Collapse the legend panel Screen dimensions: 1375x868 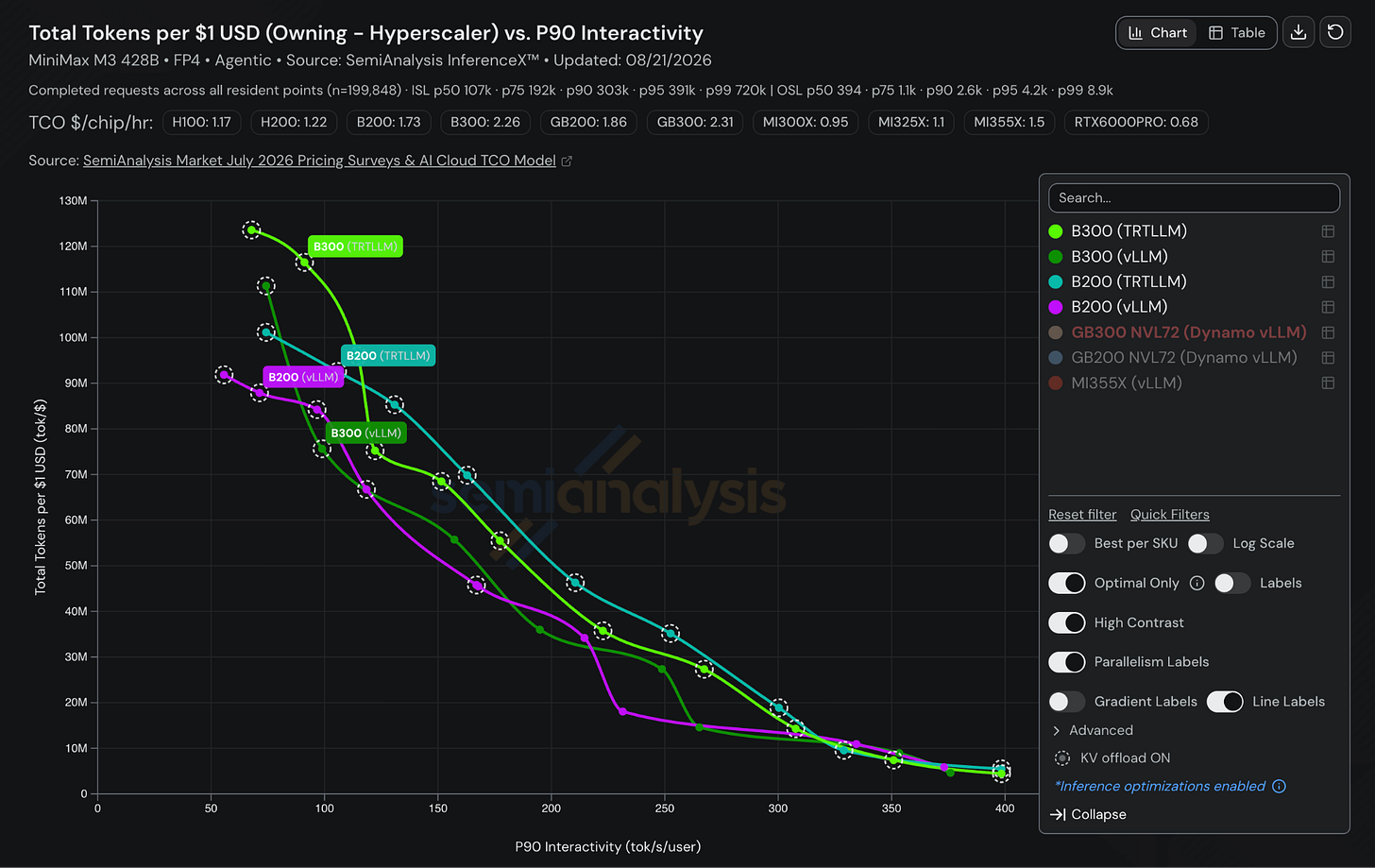[x=1089, y=814]
